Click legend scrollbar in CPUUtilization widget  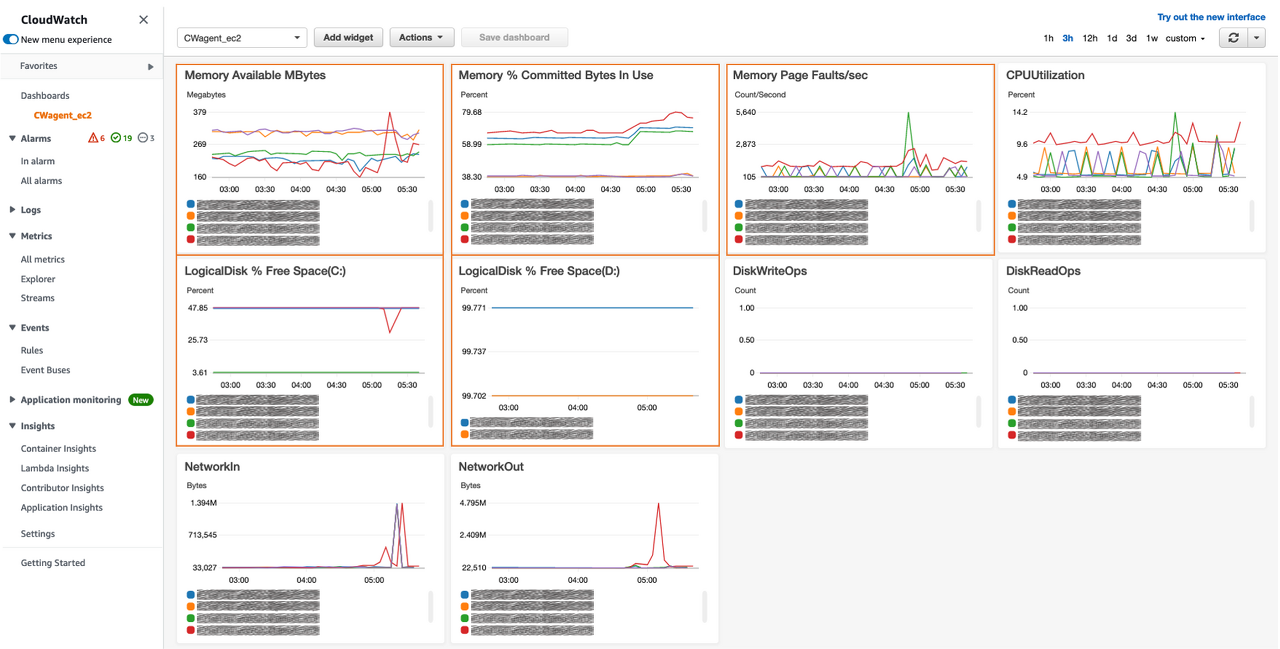1253,215
